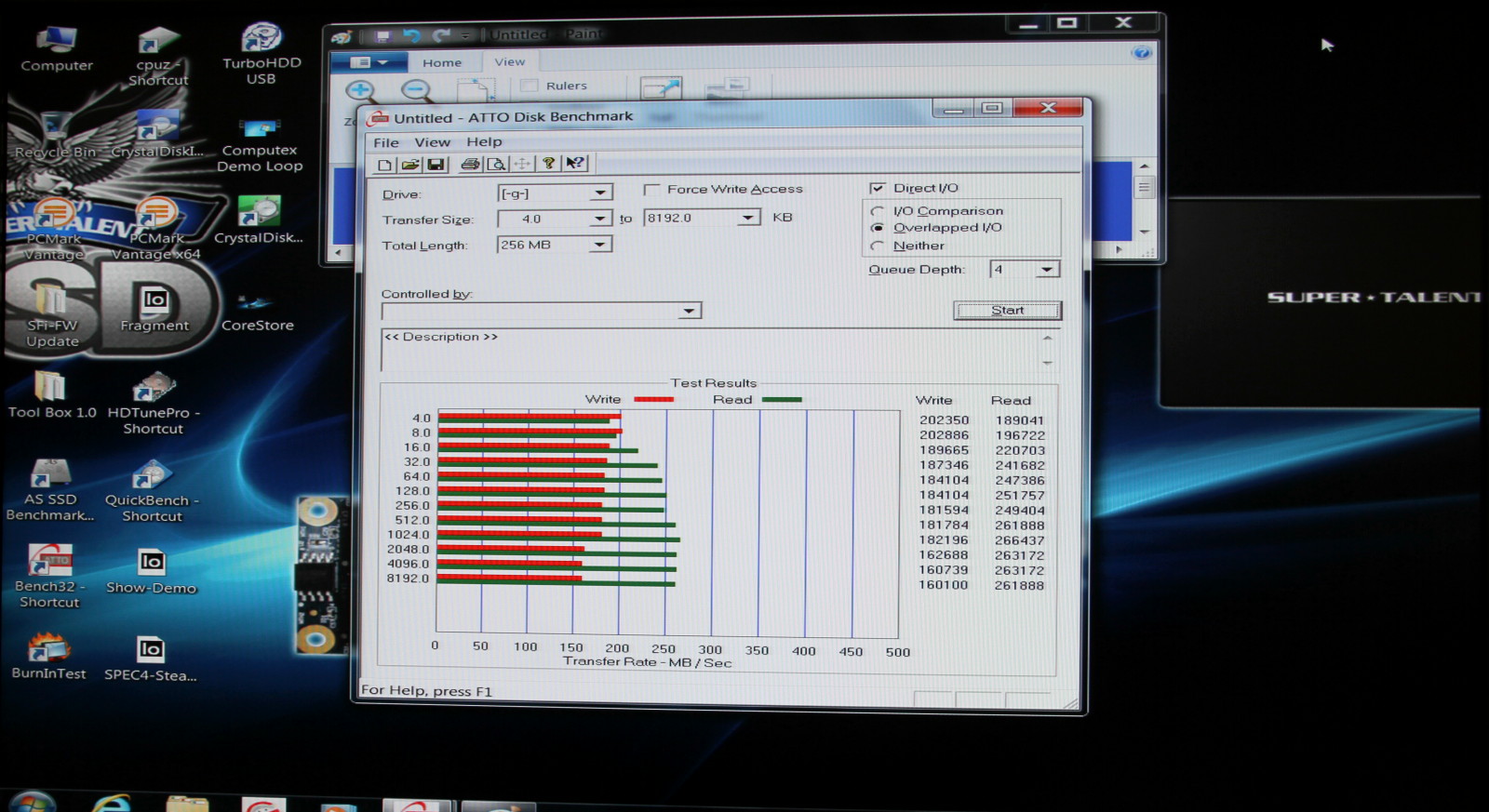Select the Tool Box 1.0 folder icon
This screenshot has height=812, width=1489.
[x=51, y=394]
